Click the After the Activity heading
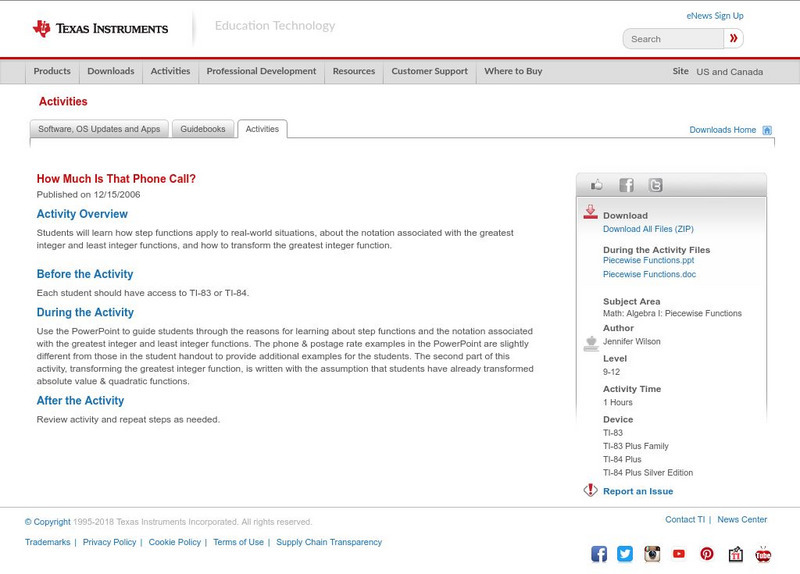Image resolution: width=800 pixels, height=574 pixels. [80, 401]
